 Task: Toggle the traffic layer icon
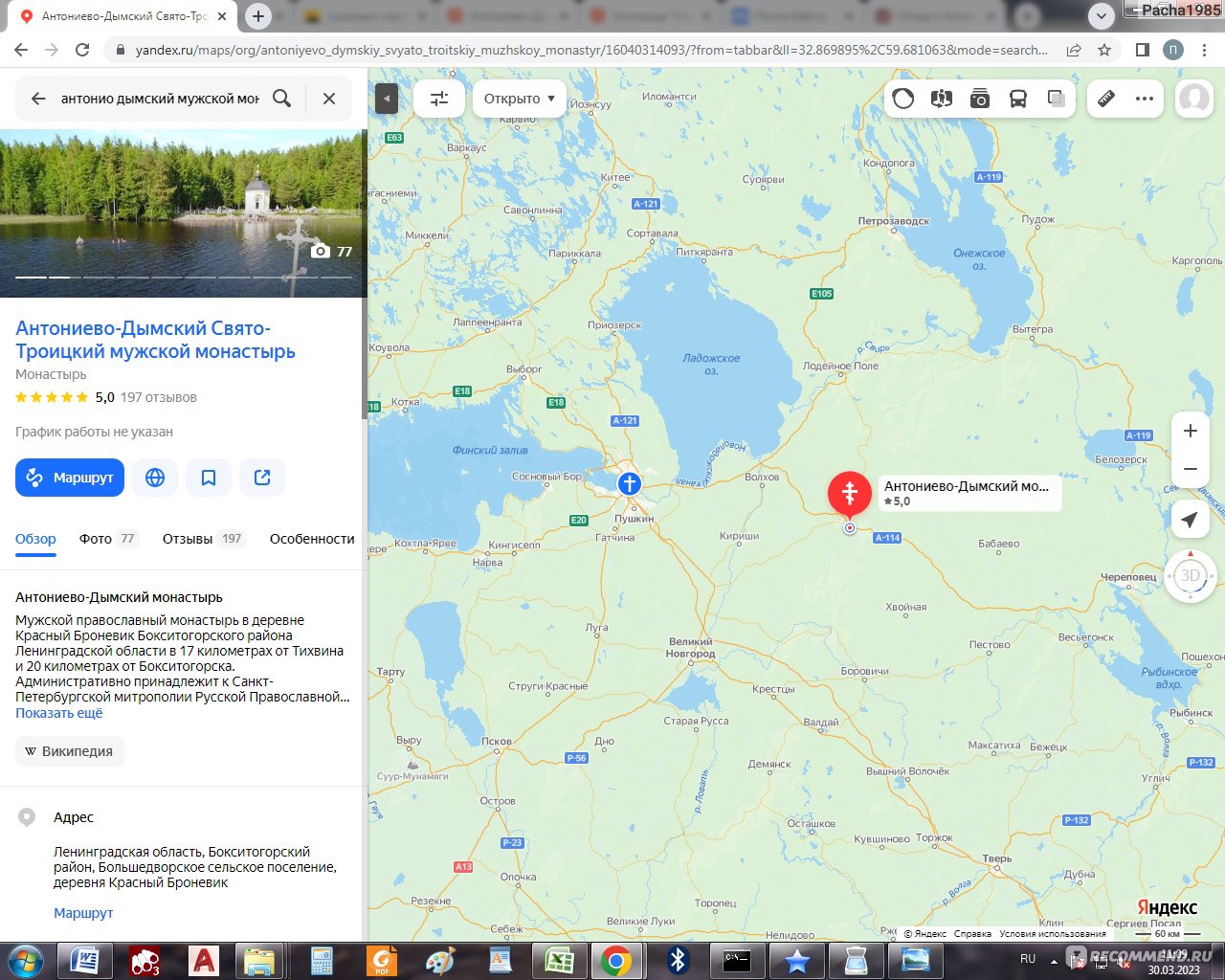coord(902,99)
